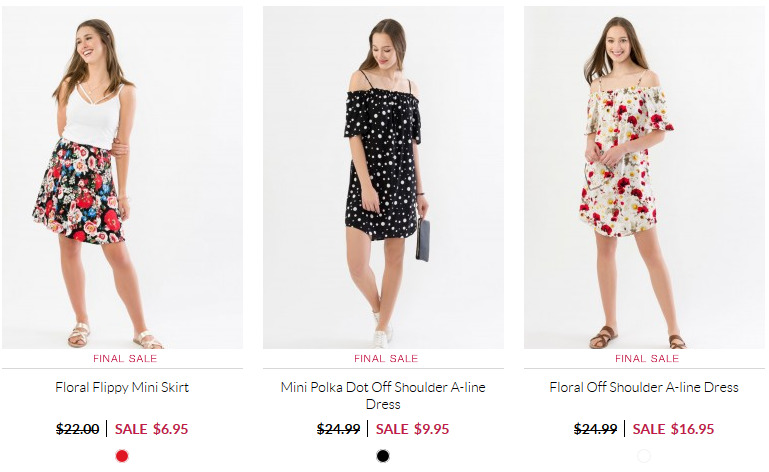Click the crossed-out $24.99 price under polka dot dress

pos(338,429)
